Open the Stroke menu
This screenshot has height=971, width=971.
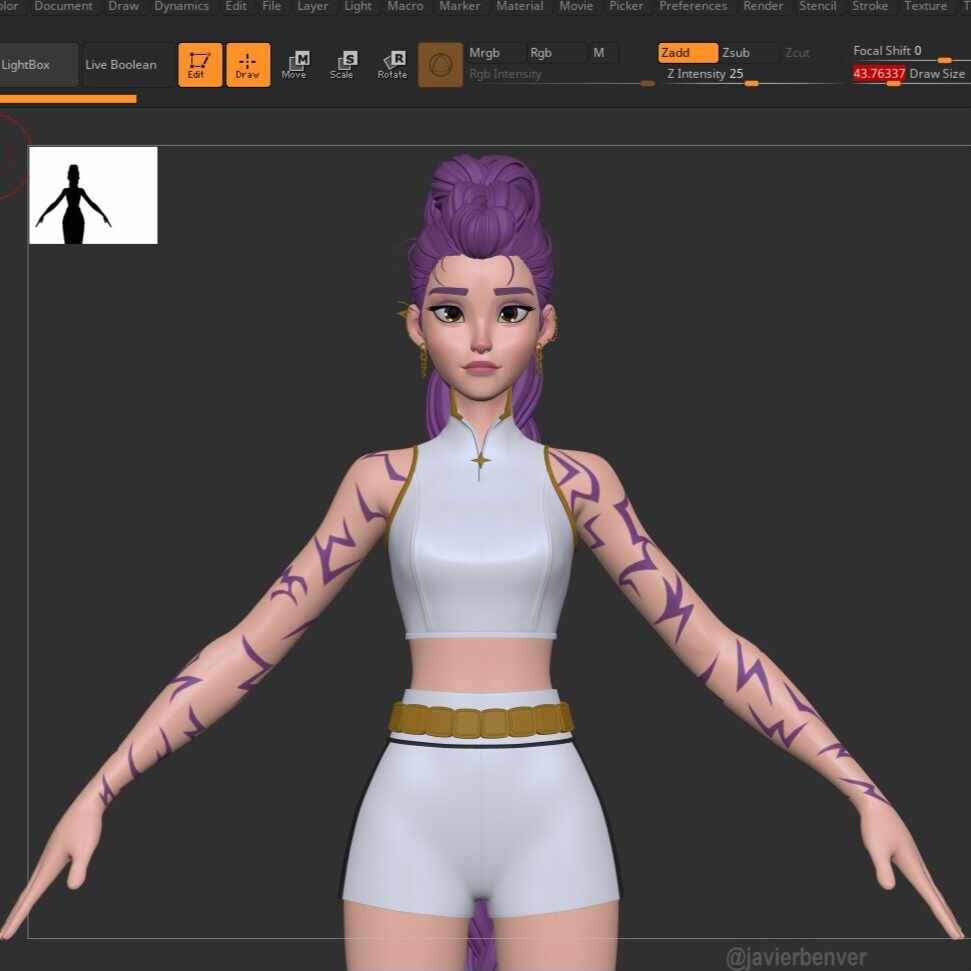[x=869, y=6]
